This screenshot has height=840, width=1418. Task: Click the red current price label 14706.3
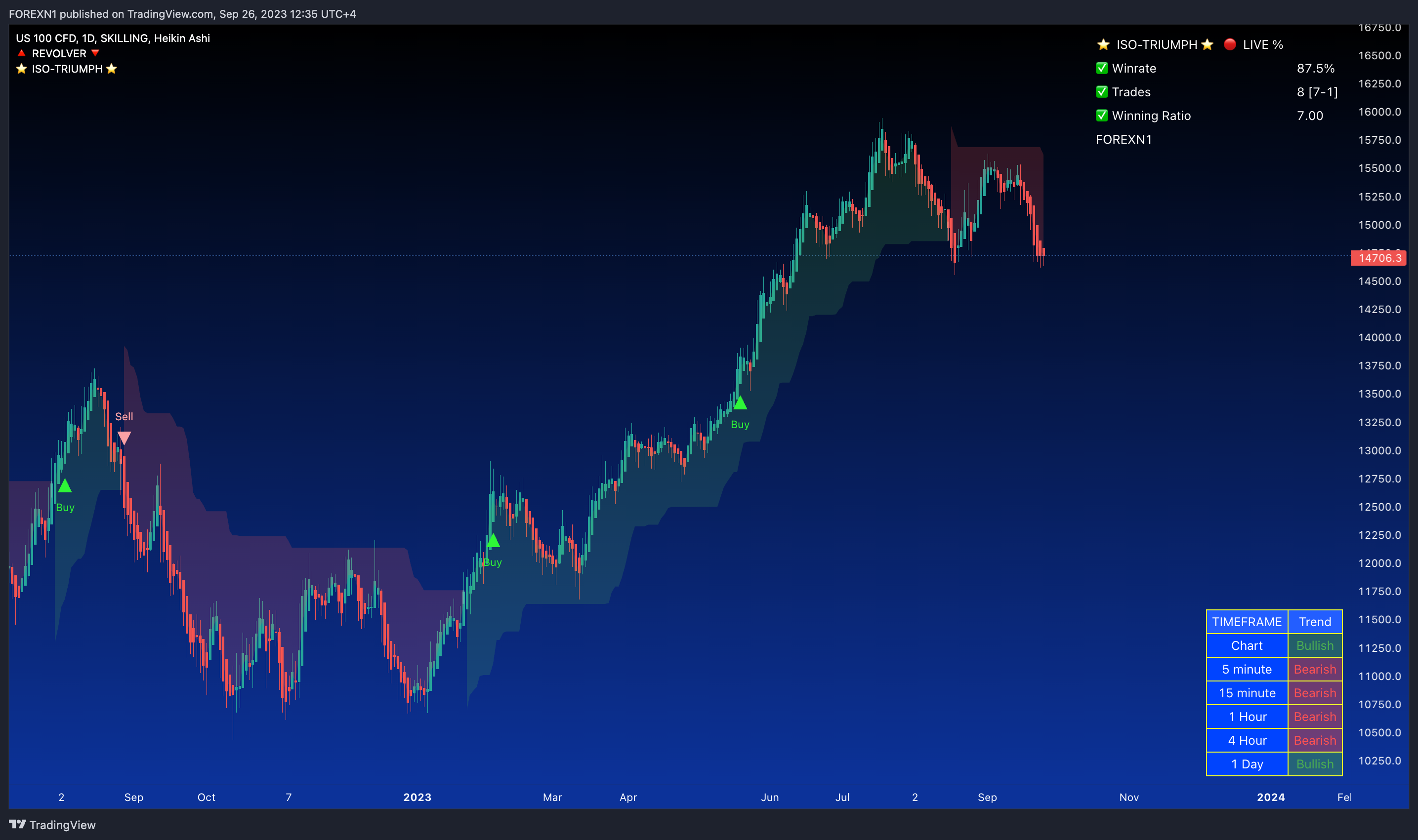tap(1379, 258)
